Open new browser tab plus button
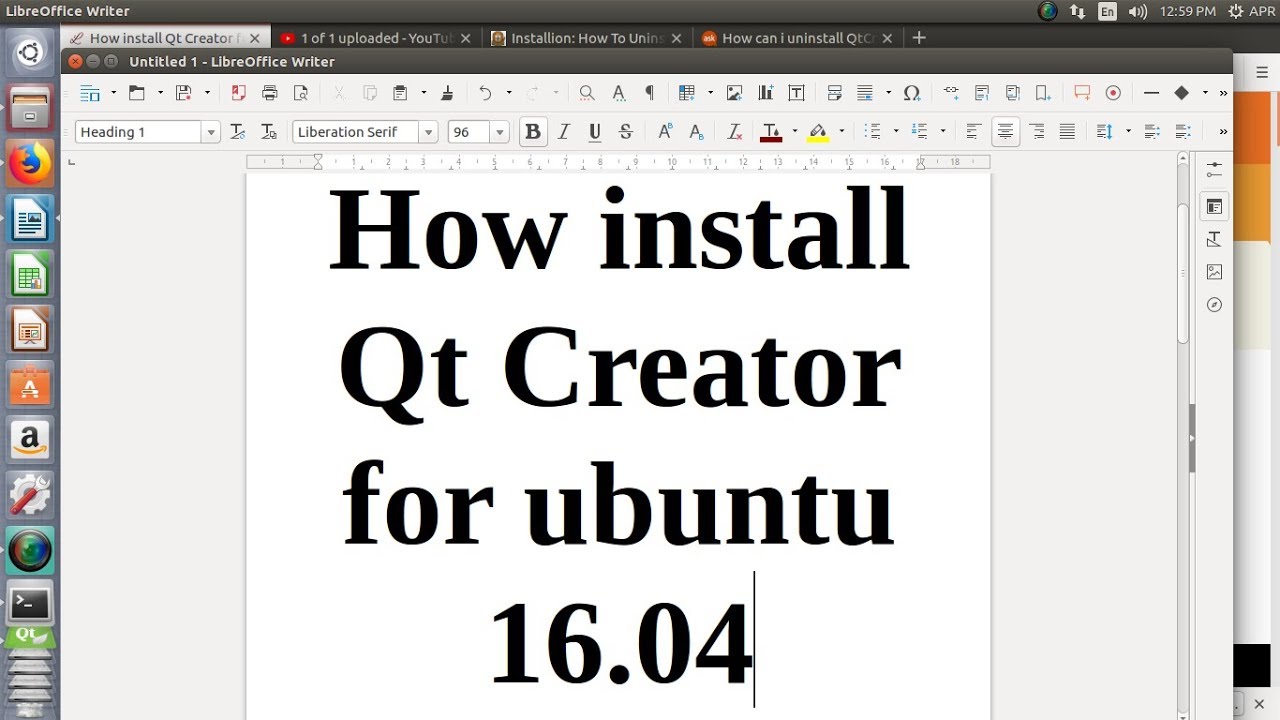Screen dimensions: 1280x720 [x=919, y=38]
